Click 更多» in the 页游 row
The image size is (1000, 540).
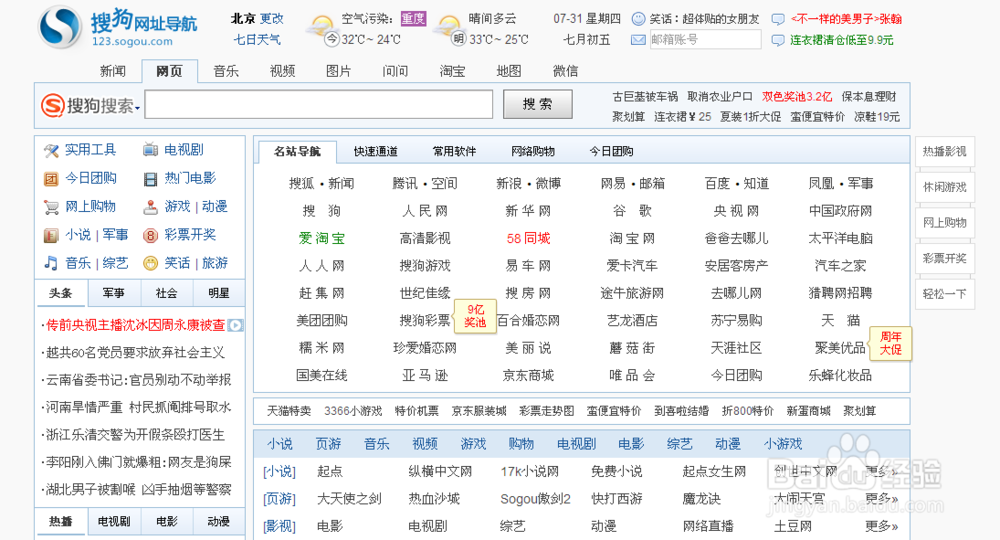click(x=881, y=499)
